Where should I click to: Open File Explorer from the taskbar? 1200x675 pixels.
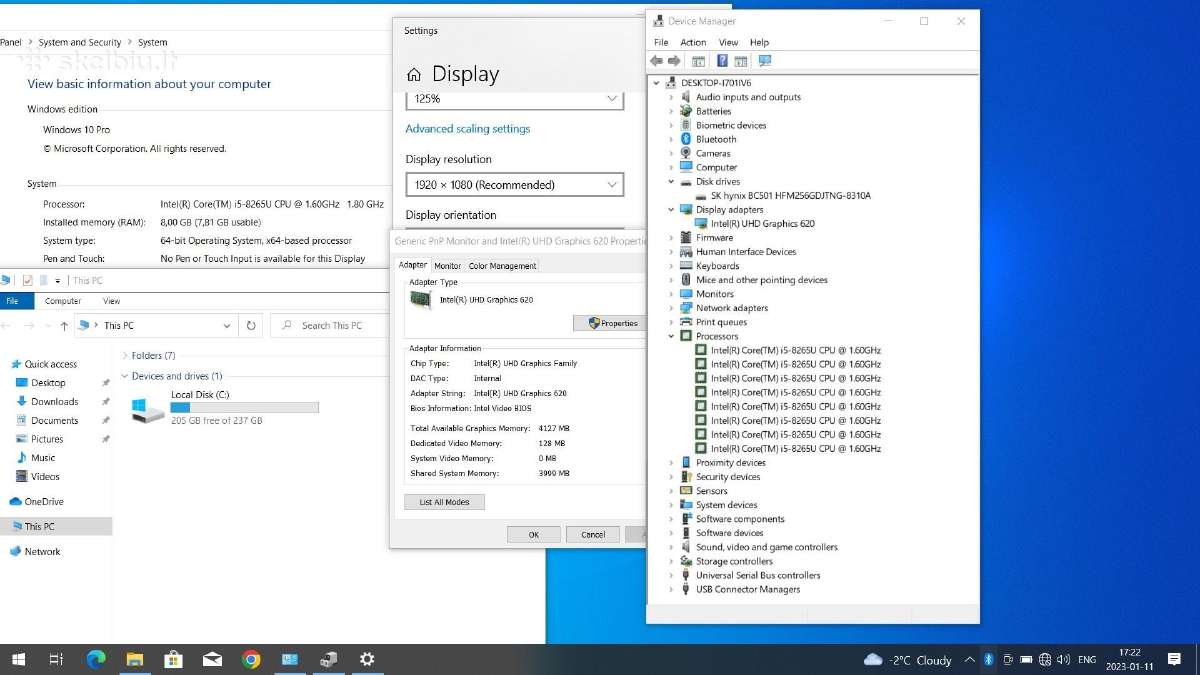click(x=134, y=659)
